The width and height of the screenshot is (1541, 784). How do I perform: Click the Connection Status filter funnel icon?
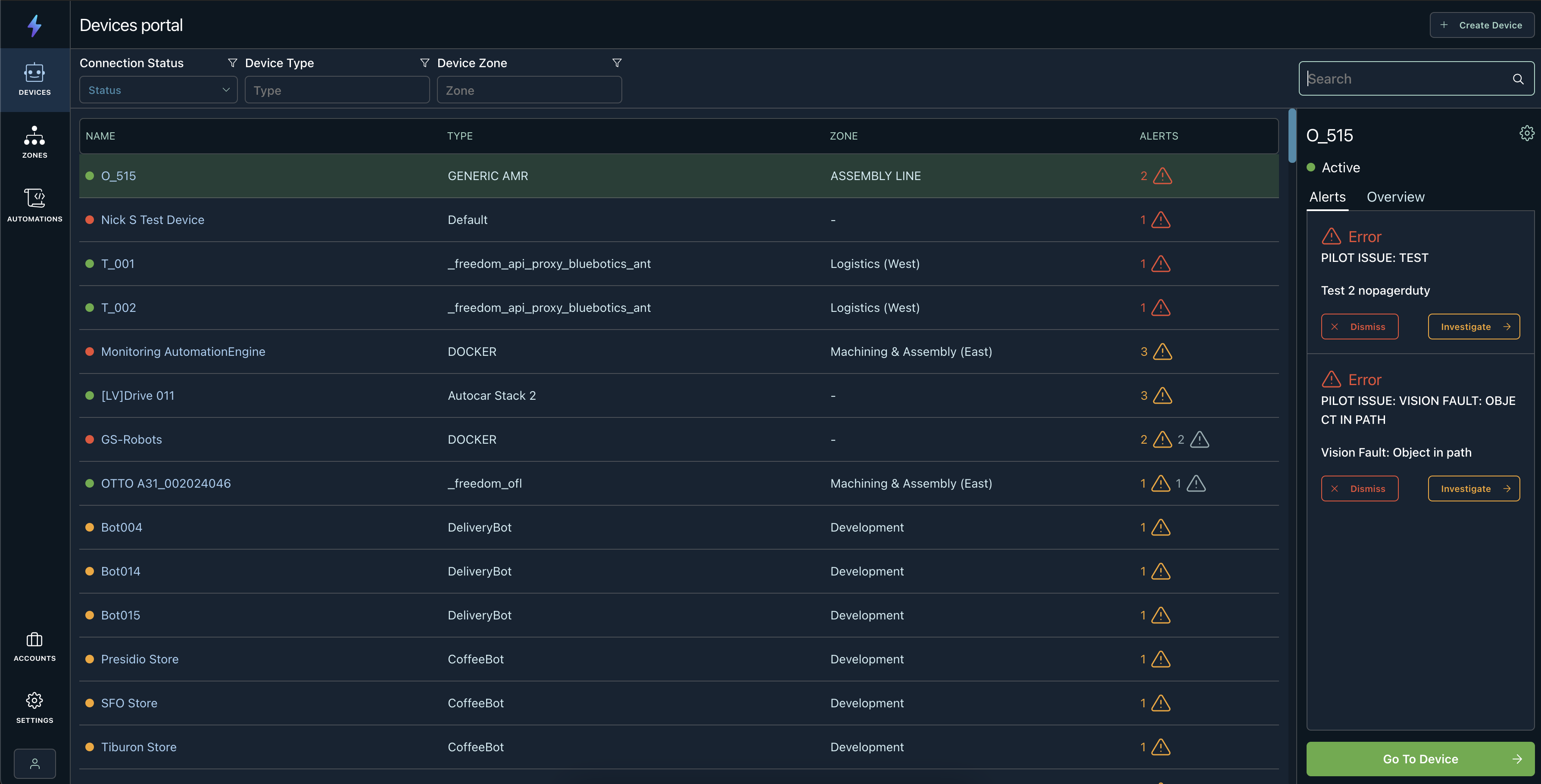click(232, 63)
